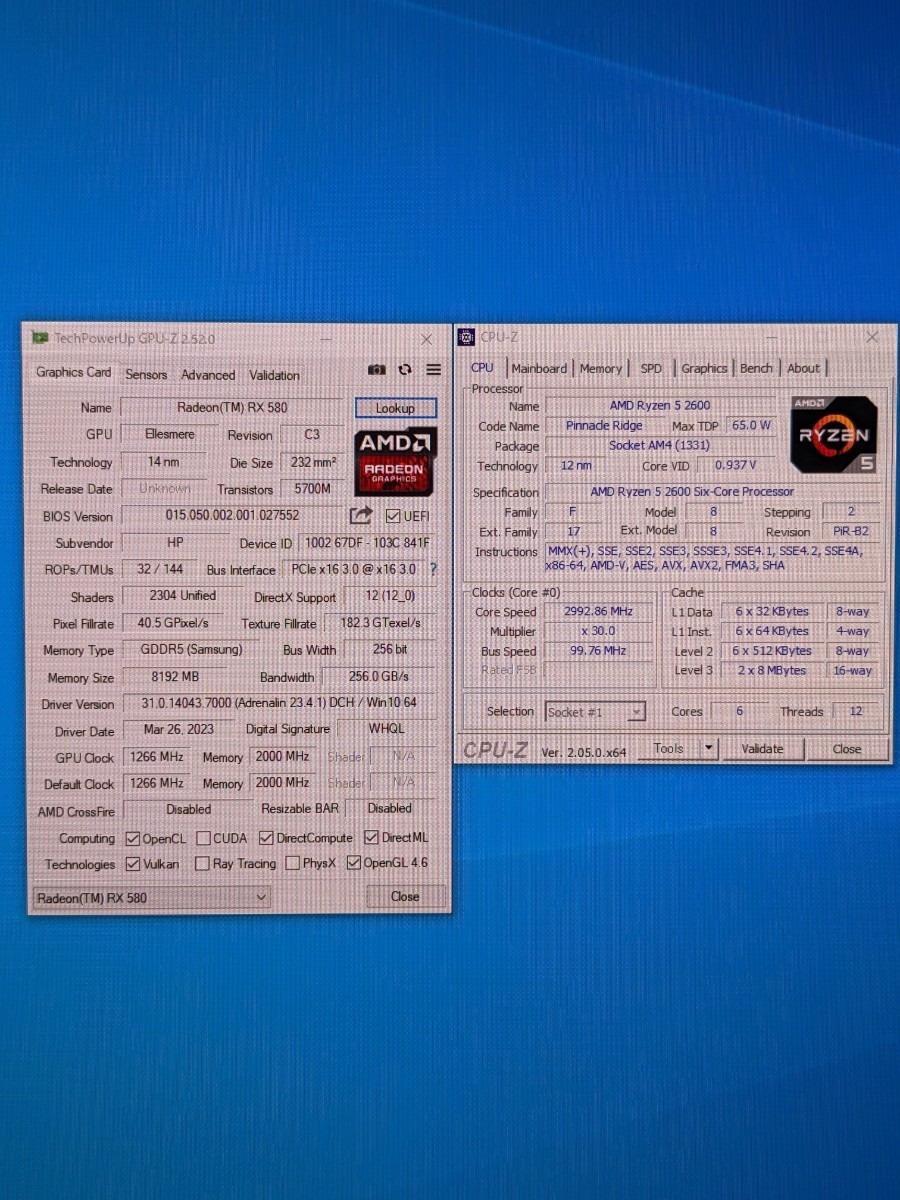
Task: Click the Ryzen 5 logo in CPU-Z
Action: click(x=834, y=435)
